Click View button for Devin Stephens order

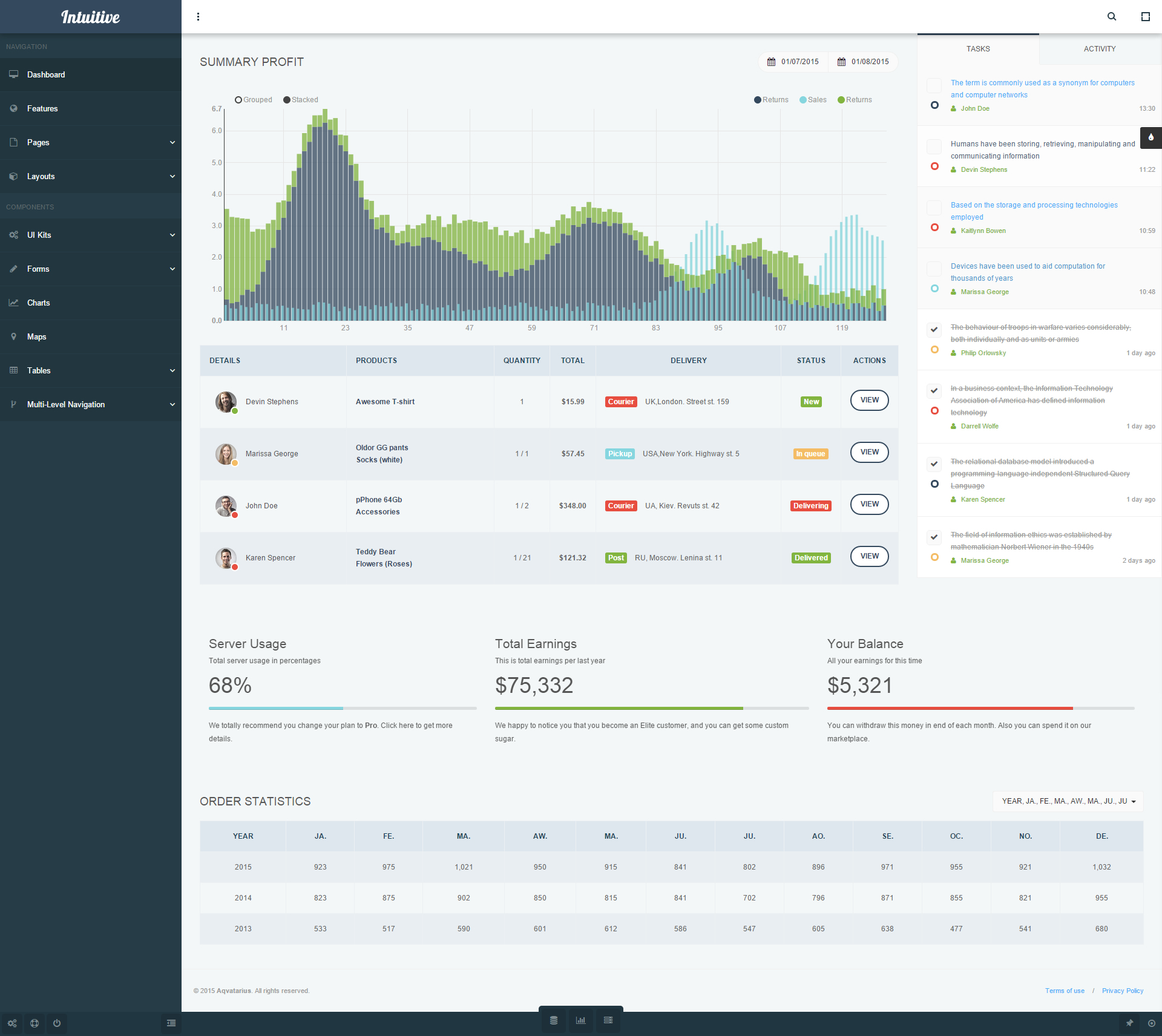tap(869, 400)
